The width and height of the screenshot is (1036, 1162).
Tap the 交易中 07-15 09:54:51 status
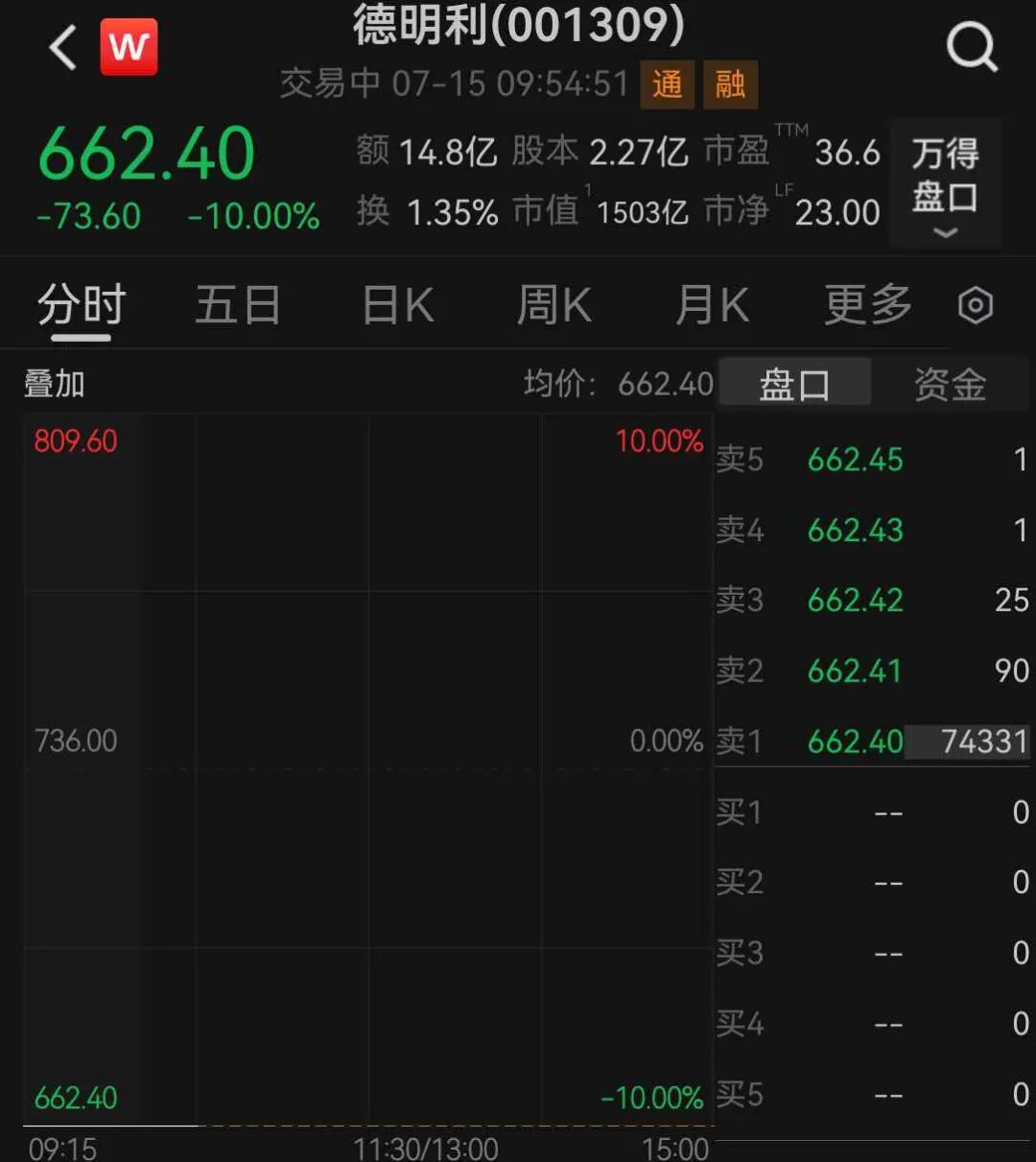click(x=454, y=83)
